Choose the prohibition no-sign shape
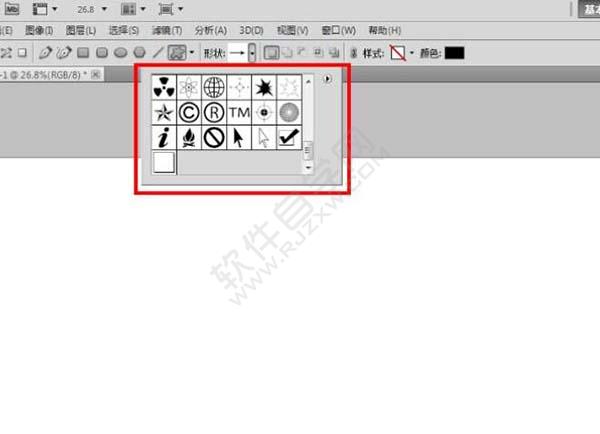 (x=214, y=137)
